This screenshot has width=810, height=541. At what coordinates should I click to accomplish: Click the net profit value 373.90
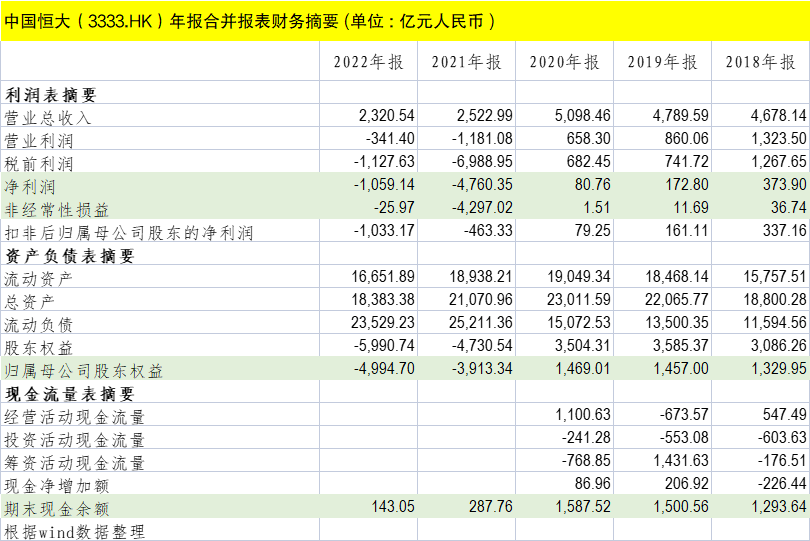tap(785, 184)
